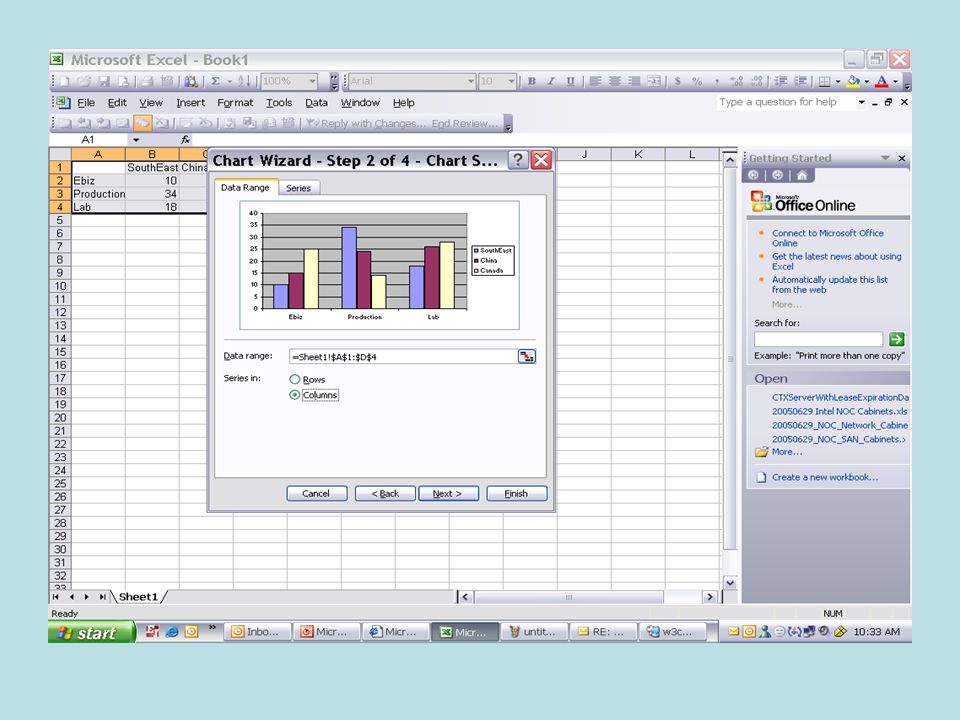
Task: Open the Name Box dropdown arrow
Action: click(x=136, y=140)
